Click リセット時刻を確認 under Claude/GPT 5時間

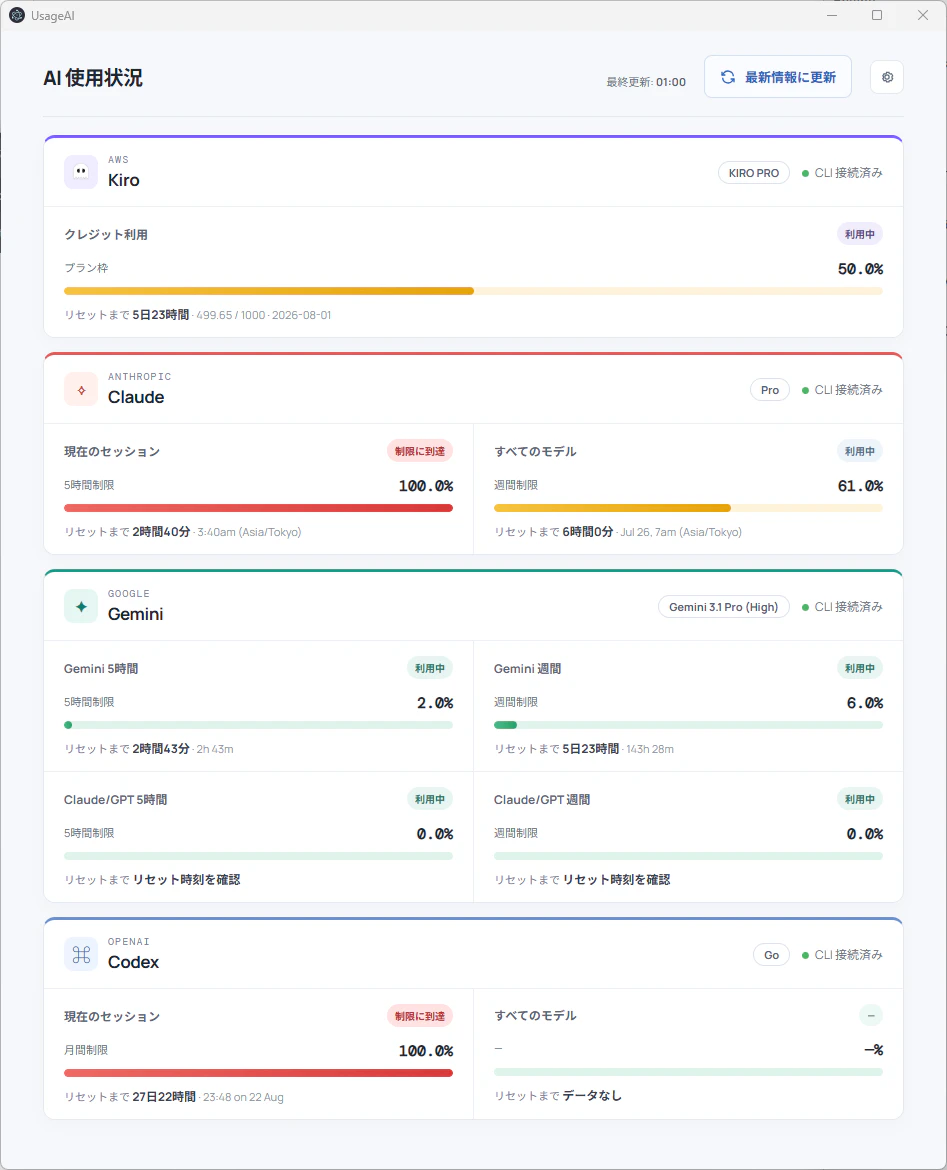pos(187,880)
